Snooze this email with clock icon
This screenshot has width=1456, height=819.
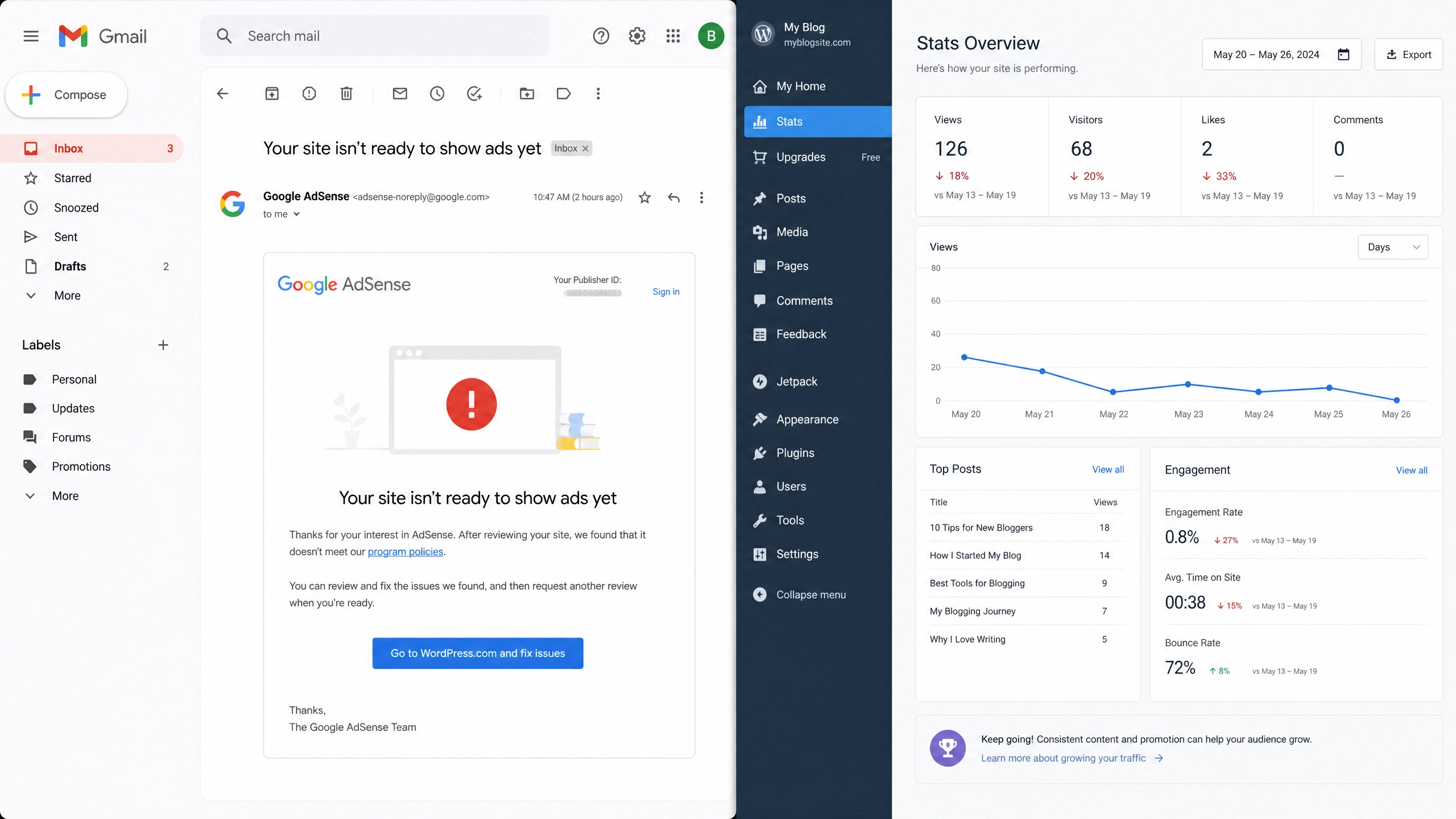[x=437, y=93]
